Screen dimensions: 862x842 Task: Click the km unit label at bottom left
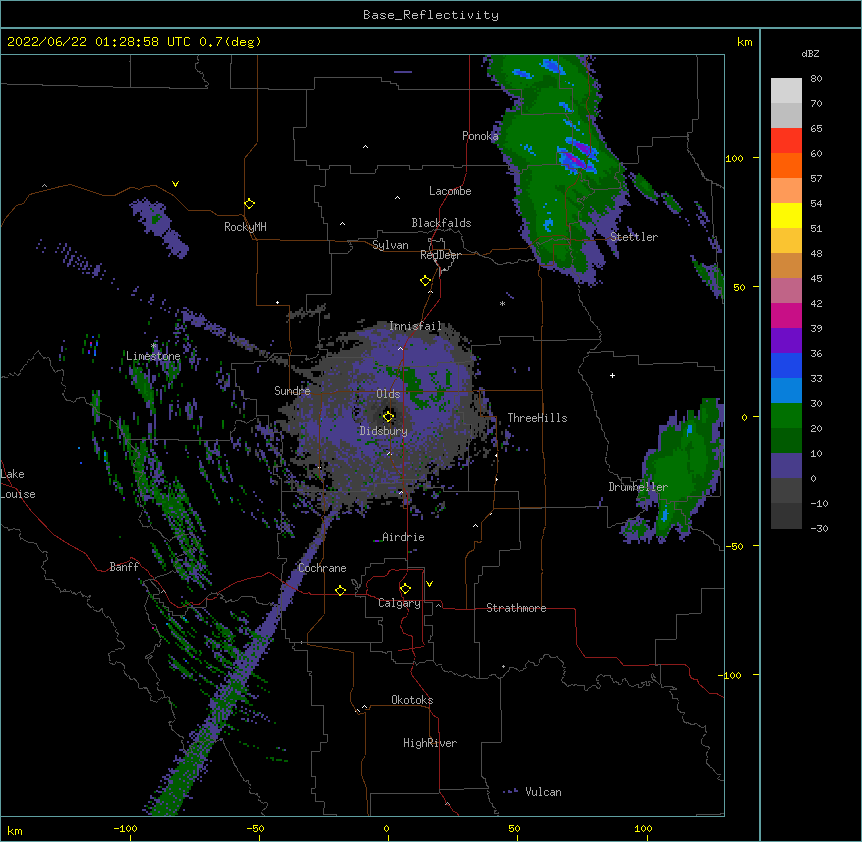pyautogui.click(x=14, y=831)
